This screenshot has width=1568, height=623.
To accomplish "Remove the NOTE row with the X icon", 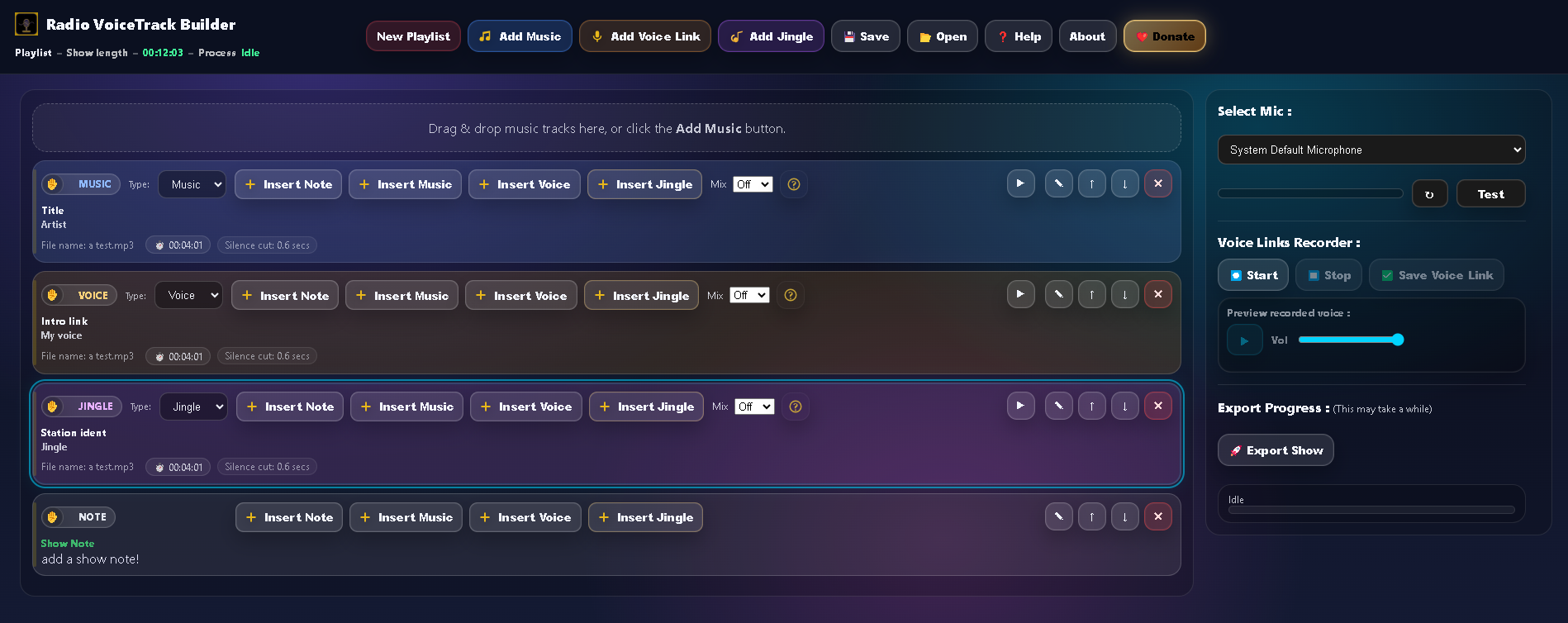I will coord(1157,516).
